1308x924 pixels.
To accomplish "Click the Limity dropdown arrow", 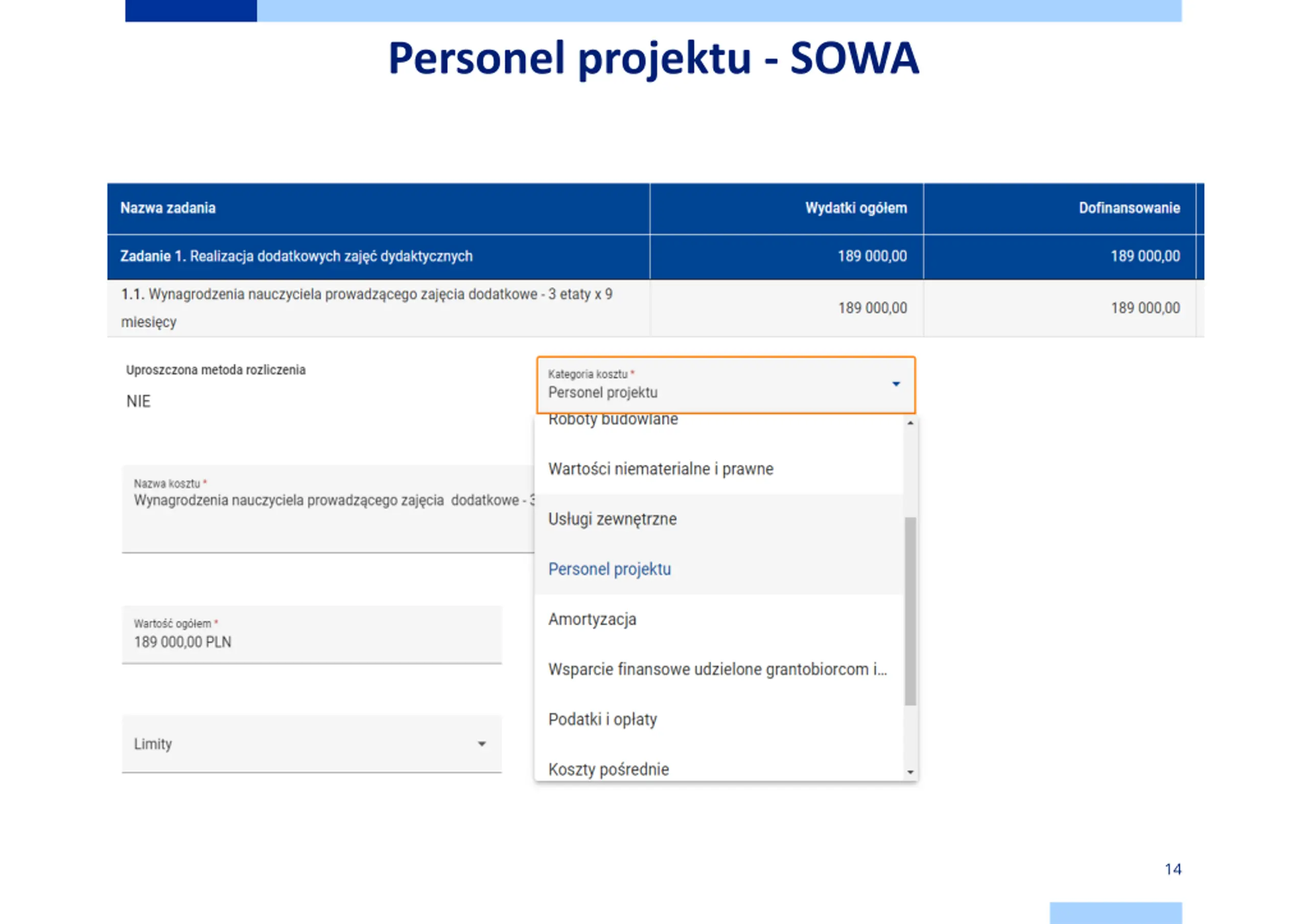I will click(x=481, y=744).
